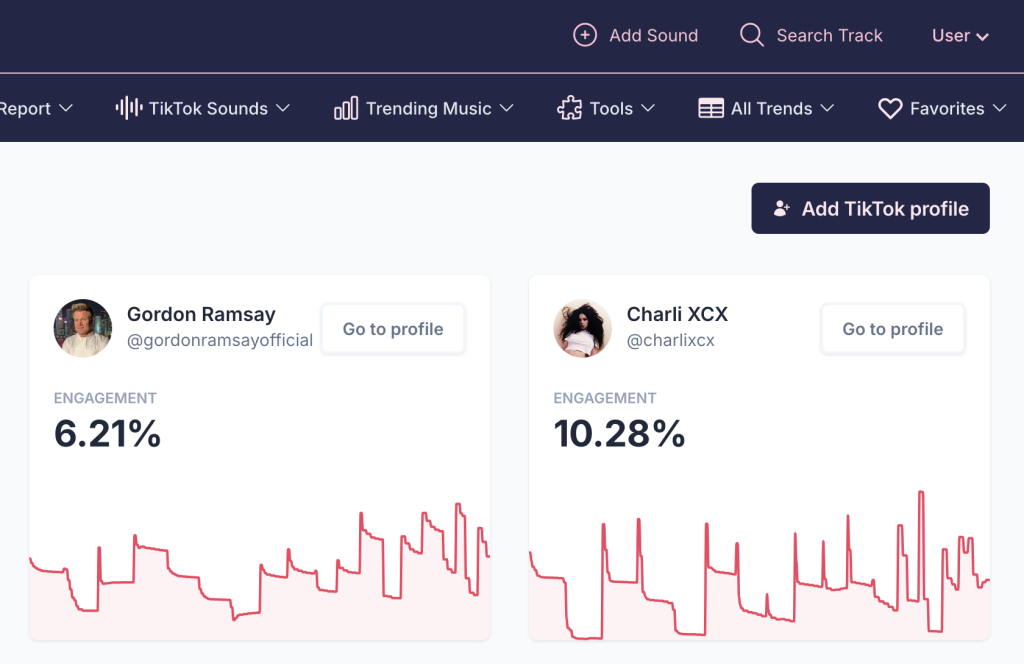Viewport: 1024px width, 664px height.
Task: Expand the Tools dropdown chevron
Action: 649,108
